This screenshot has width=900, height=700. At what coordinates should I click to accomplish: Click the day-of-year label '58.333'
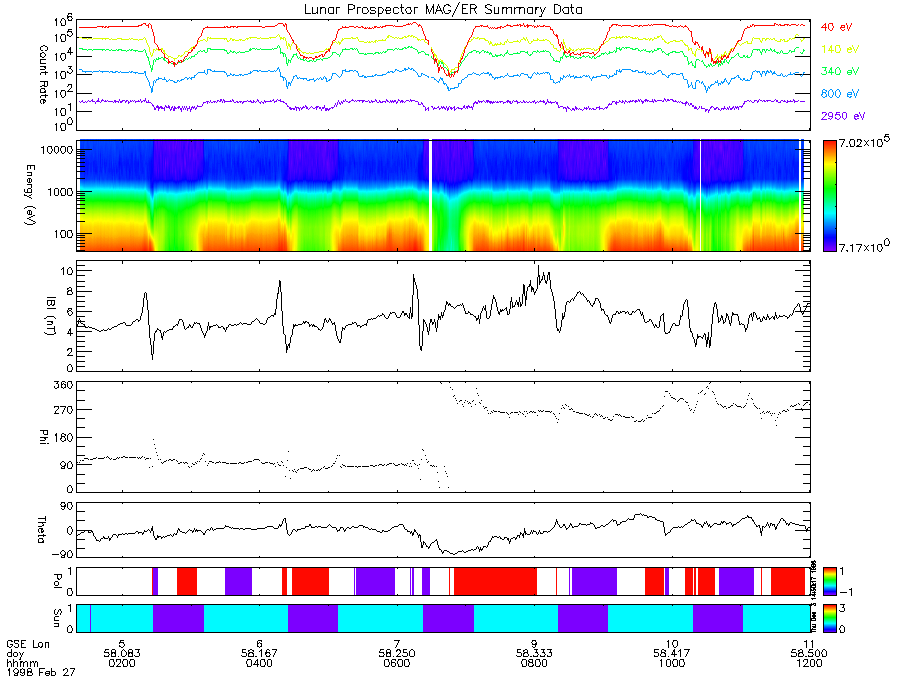click(x=534, y=654)
